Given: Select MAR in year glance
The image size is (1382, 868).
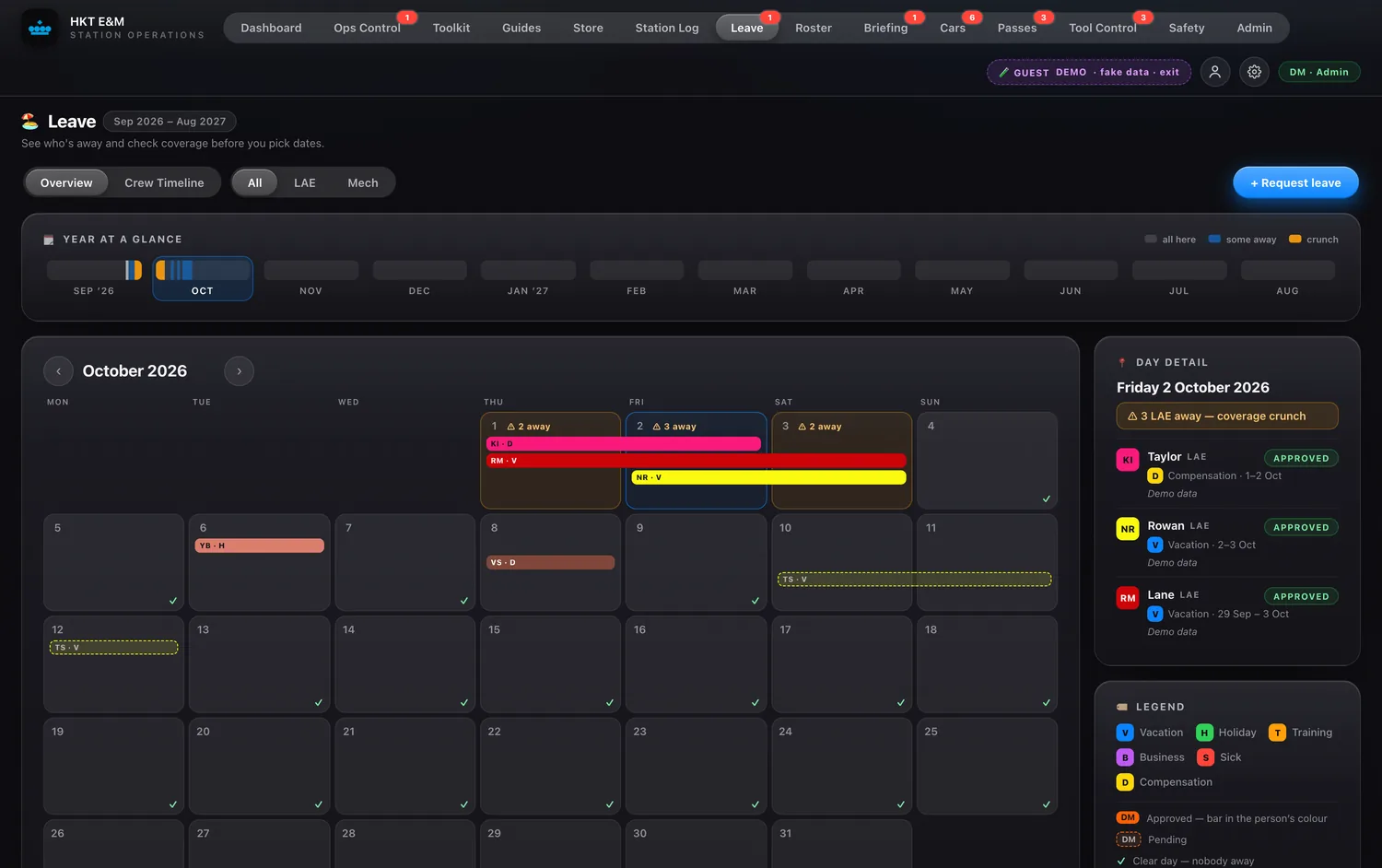Looking at the screenshot, I should click(745, 278).
